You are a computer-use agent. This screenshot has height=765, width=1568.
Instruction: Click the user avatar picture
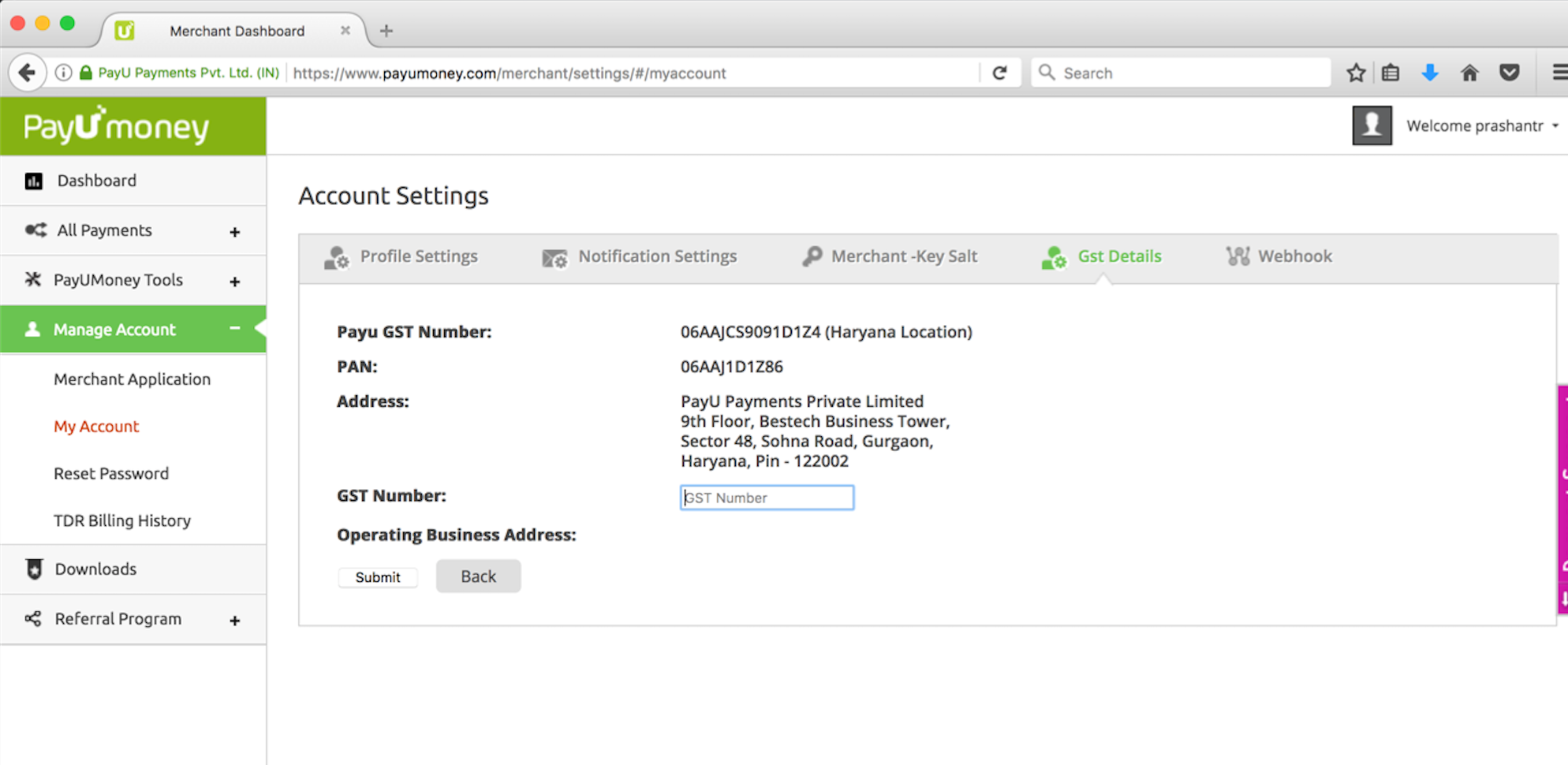click(1372, 125)
